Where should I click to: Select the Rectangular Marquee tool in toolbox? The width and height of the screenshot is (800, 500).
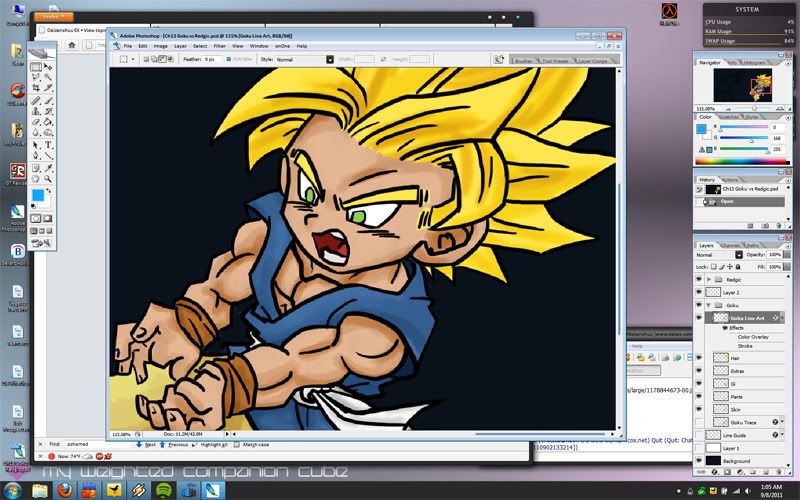tap(36, 67)
